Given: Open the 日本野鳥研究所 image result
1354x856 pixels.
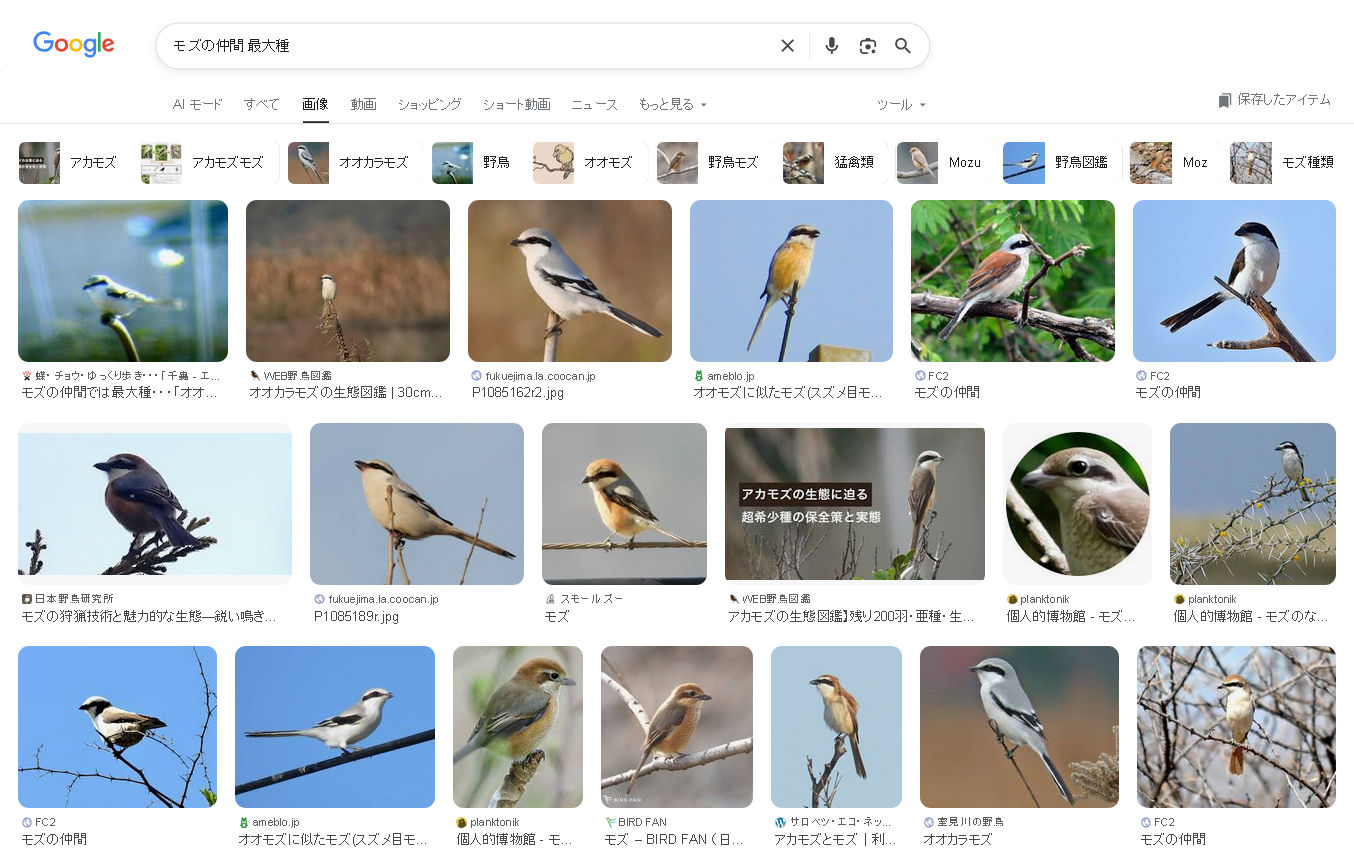Looking at the screenshot, I should [155, 504].
